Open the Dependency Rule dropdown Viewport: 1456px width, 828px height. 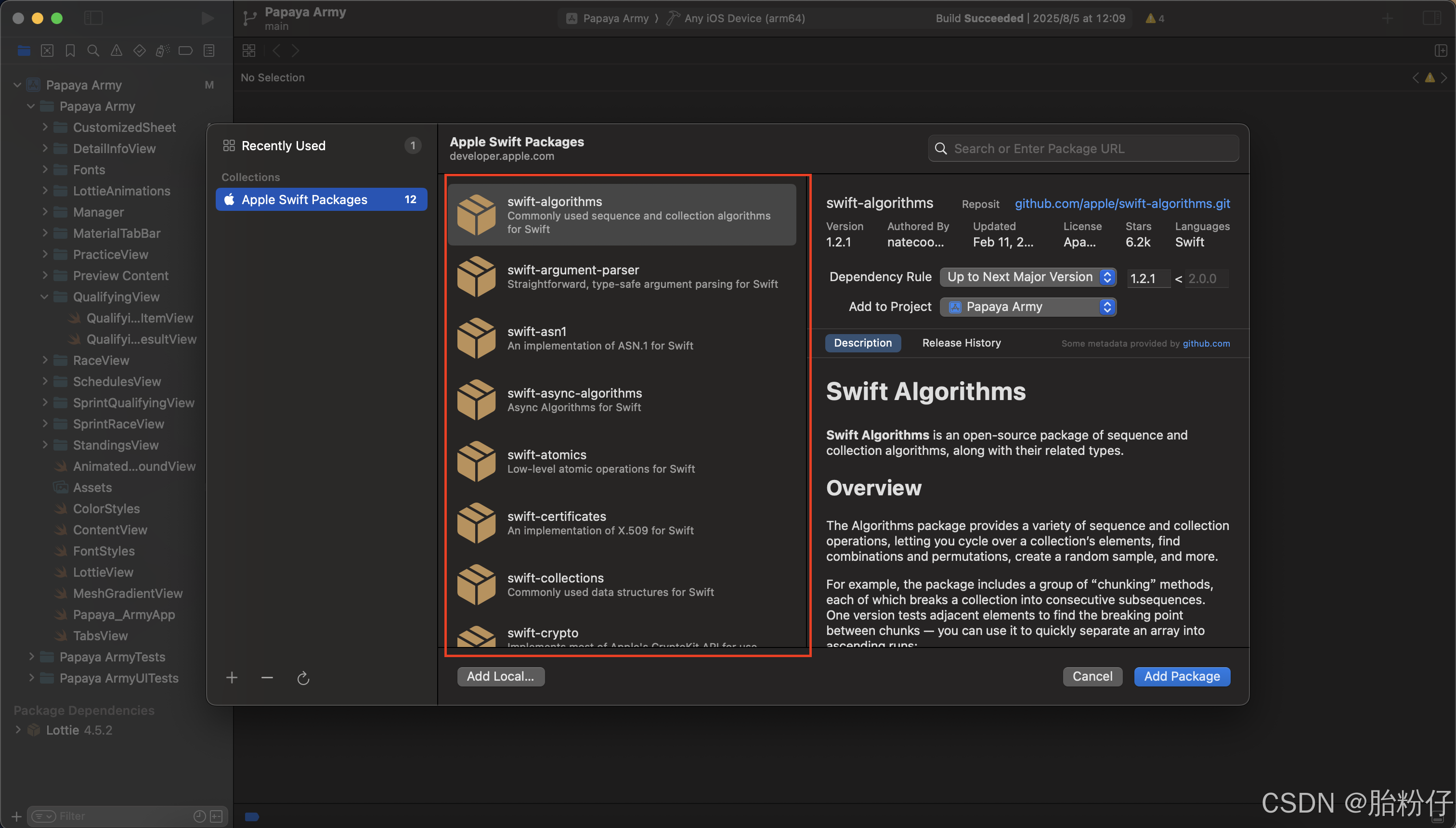click(x=1028, y=277)
